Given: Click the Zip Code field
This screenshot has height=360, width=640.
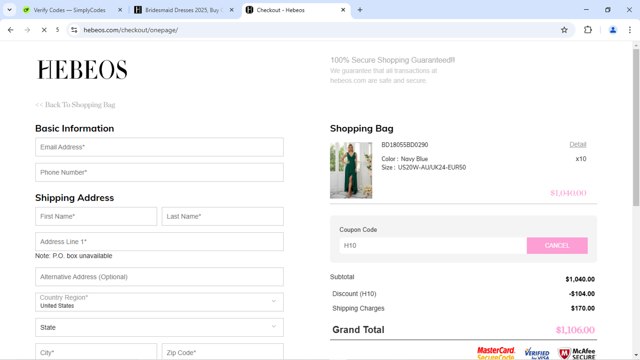Looking at the screenshot, I should [x=222, y=351].
